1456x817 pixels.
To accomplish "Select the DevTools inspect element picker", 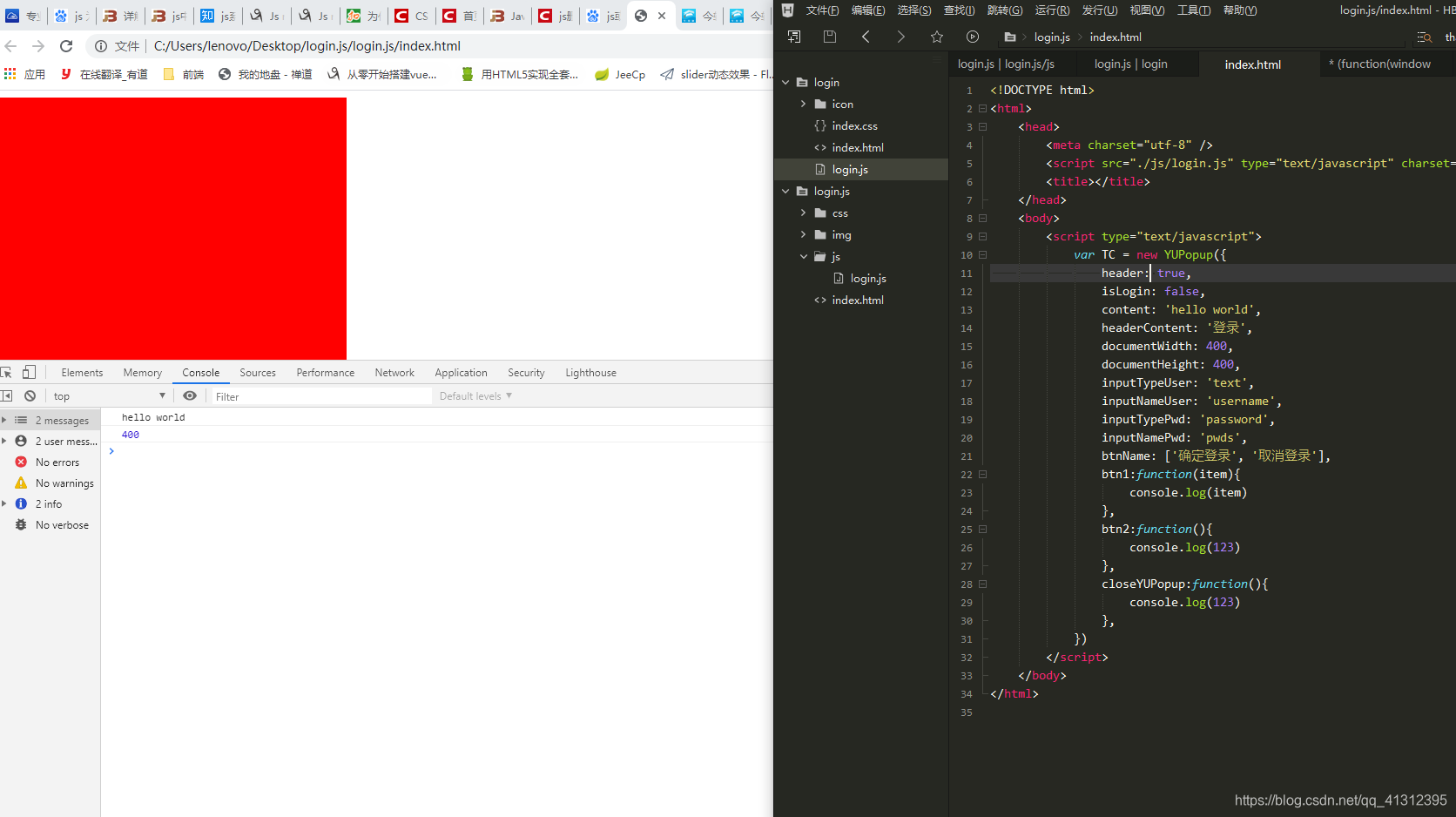I will tap(6, 372).
